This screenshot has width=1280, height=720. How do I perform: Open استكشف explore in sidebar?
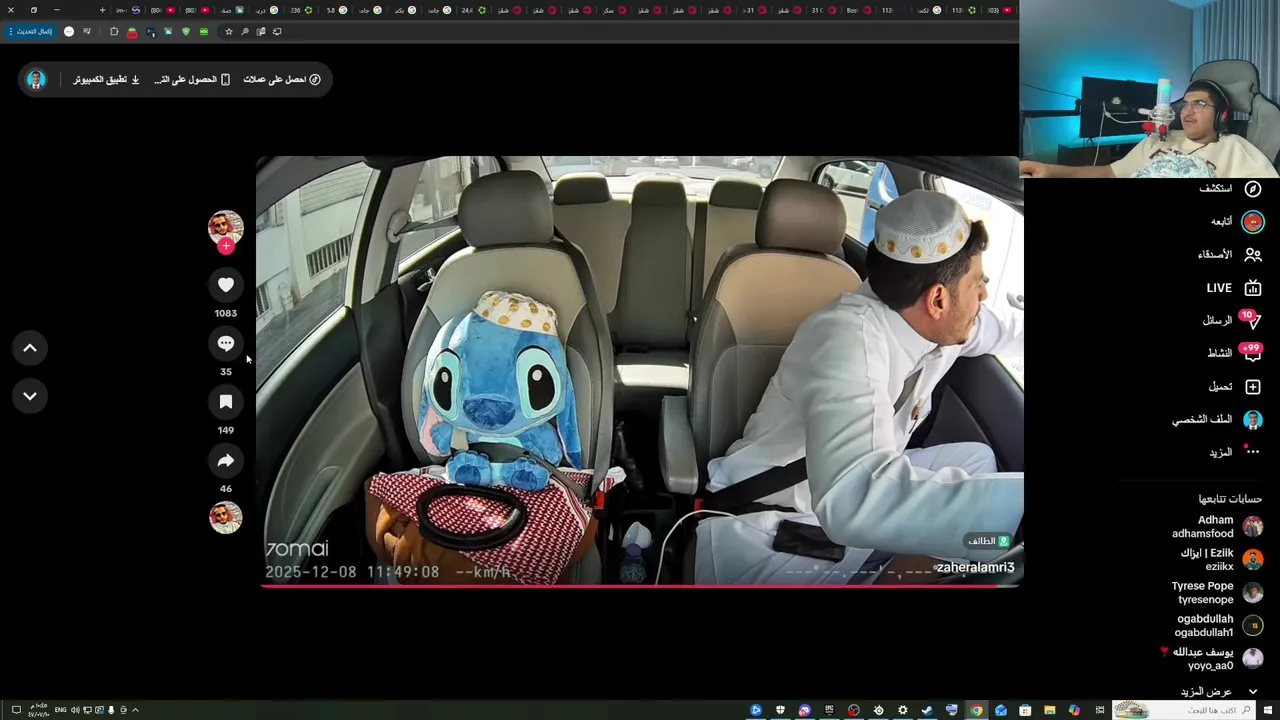1230,189
